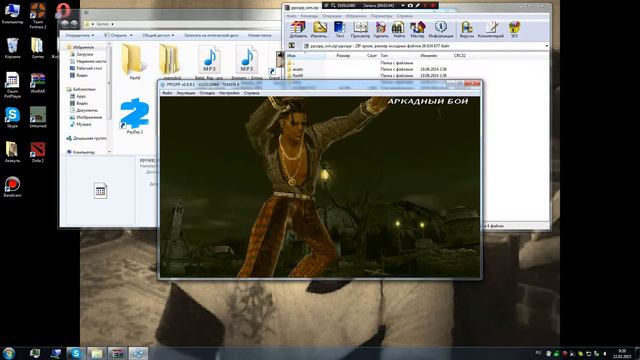Open WinRAR's Избранное menu
The height and width of the screenshot is (360, 640).
click(356, 16)
